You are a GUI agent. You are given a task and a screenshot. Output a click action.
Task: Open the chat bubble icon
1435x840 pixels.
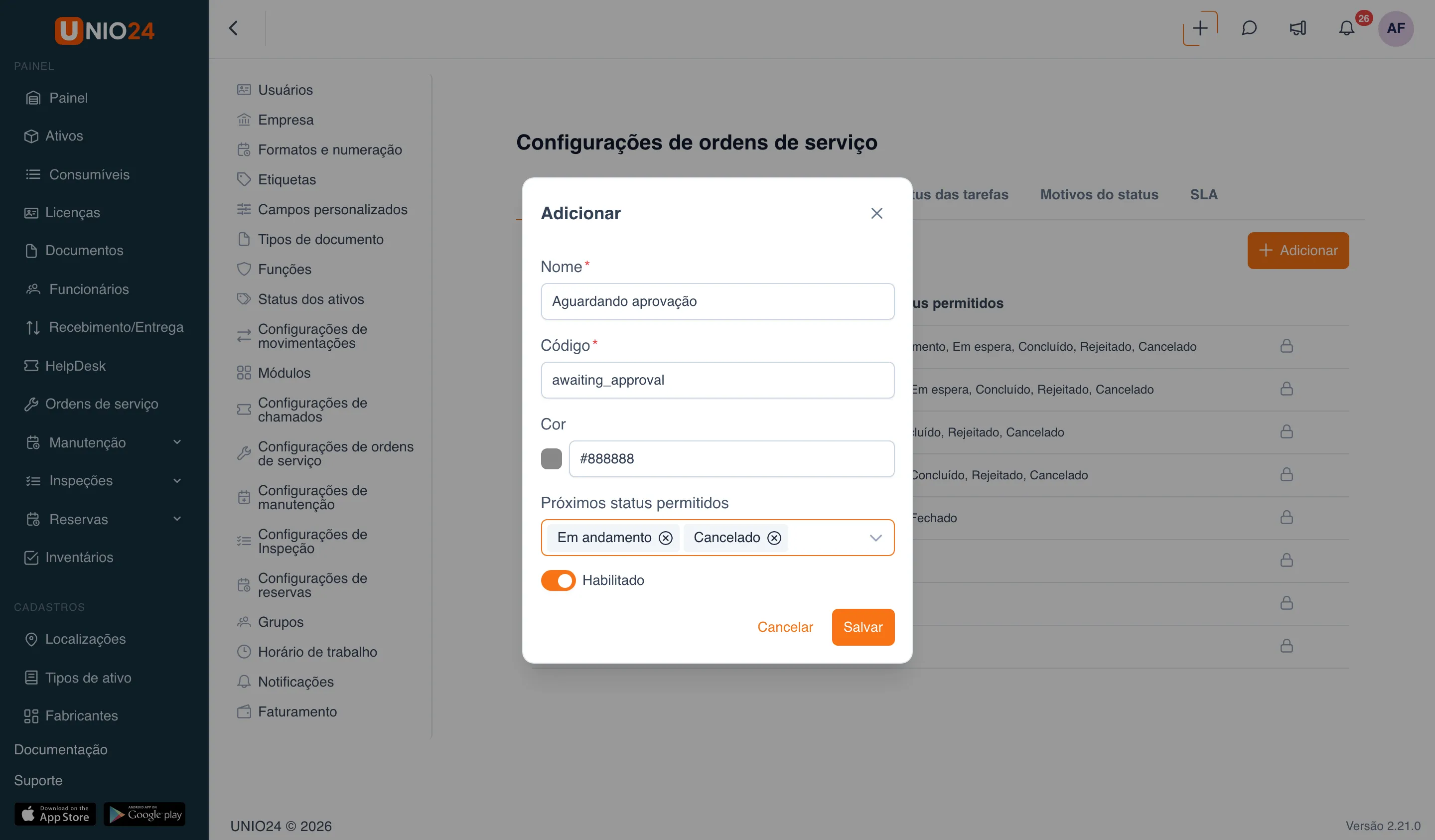(x=1249, y=28)
